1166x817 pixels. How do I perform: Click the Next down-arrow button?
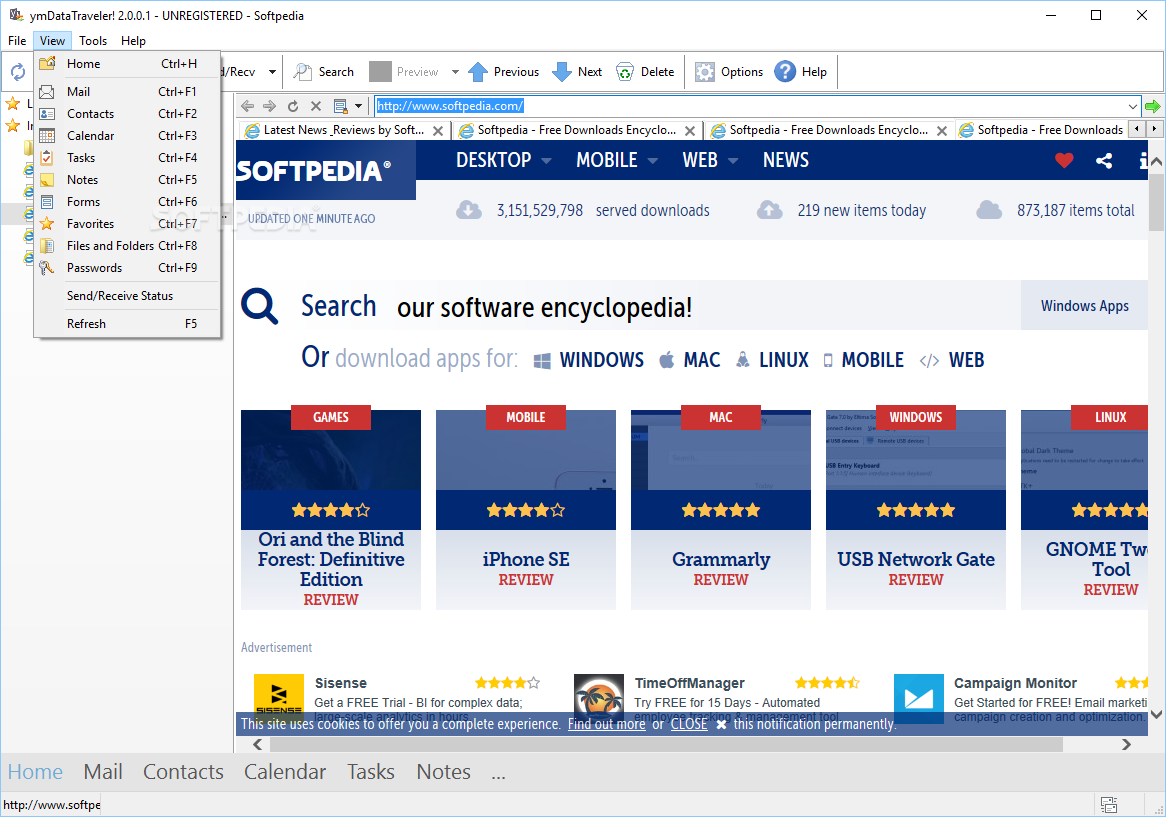pos(577,72)
